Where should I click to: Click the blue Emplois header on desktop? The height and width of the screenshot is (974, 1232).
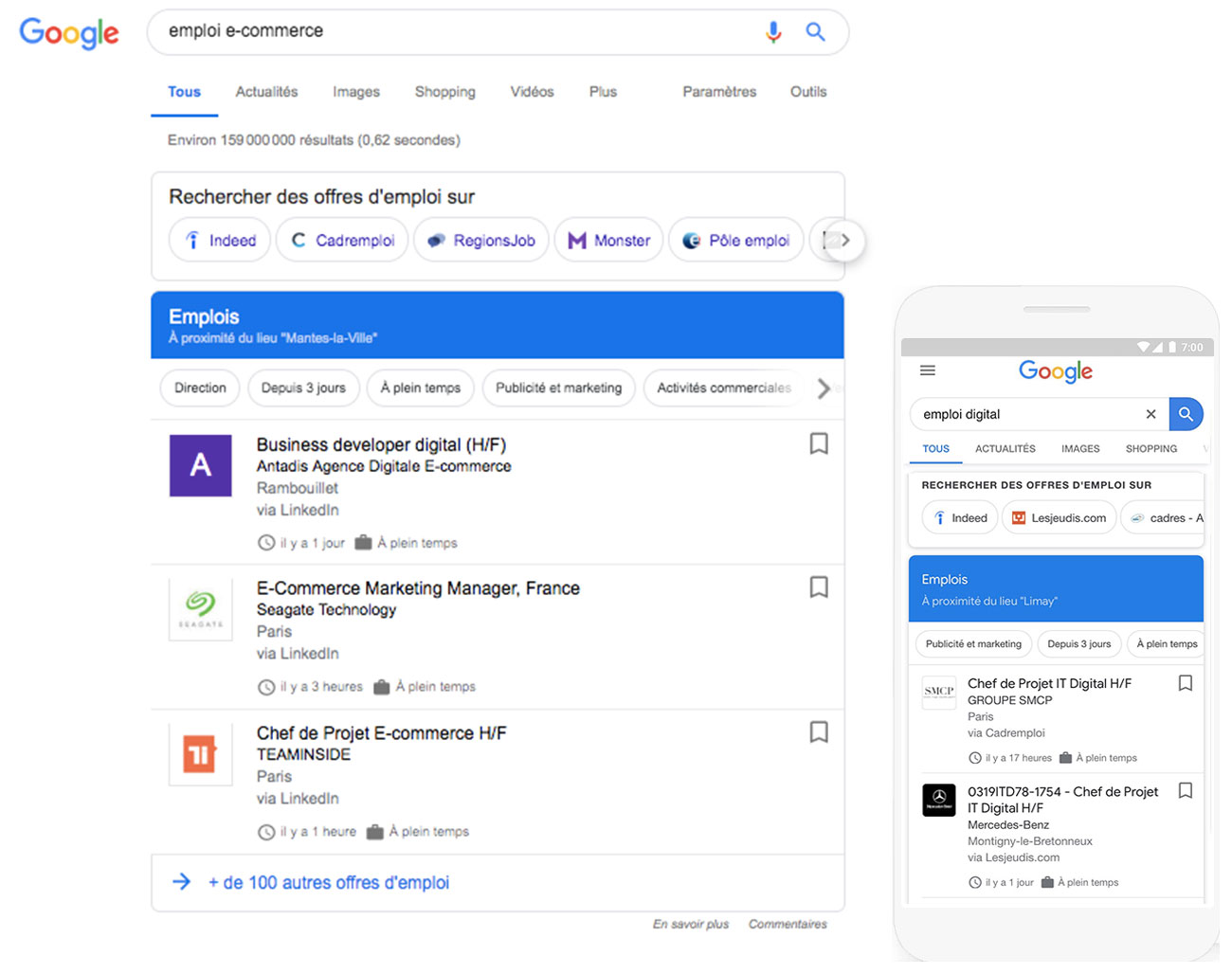click(x=498, y=325)
